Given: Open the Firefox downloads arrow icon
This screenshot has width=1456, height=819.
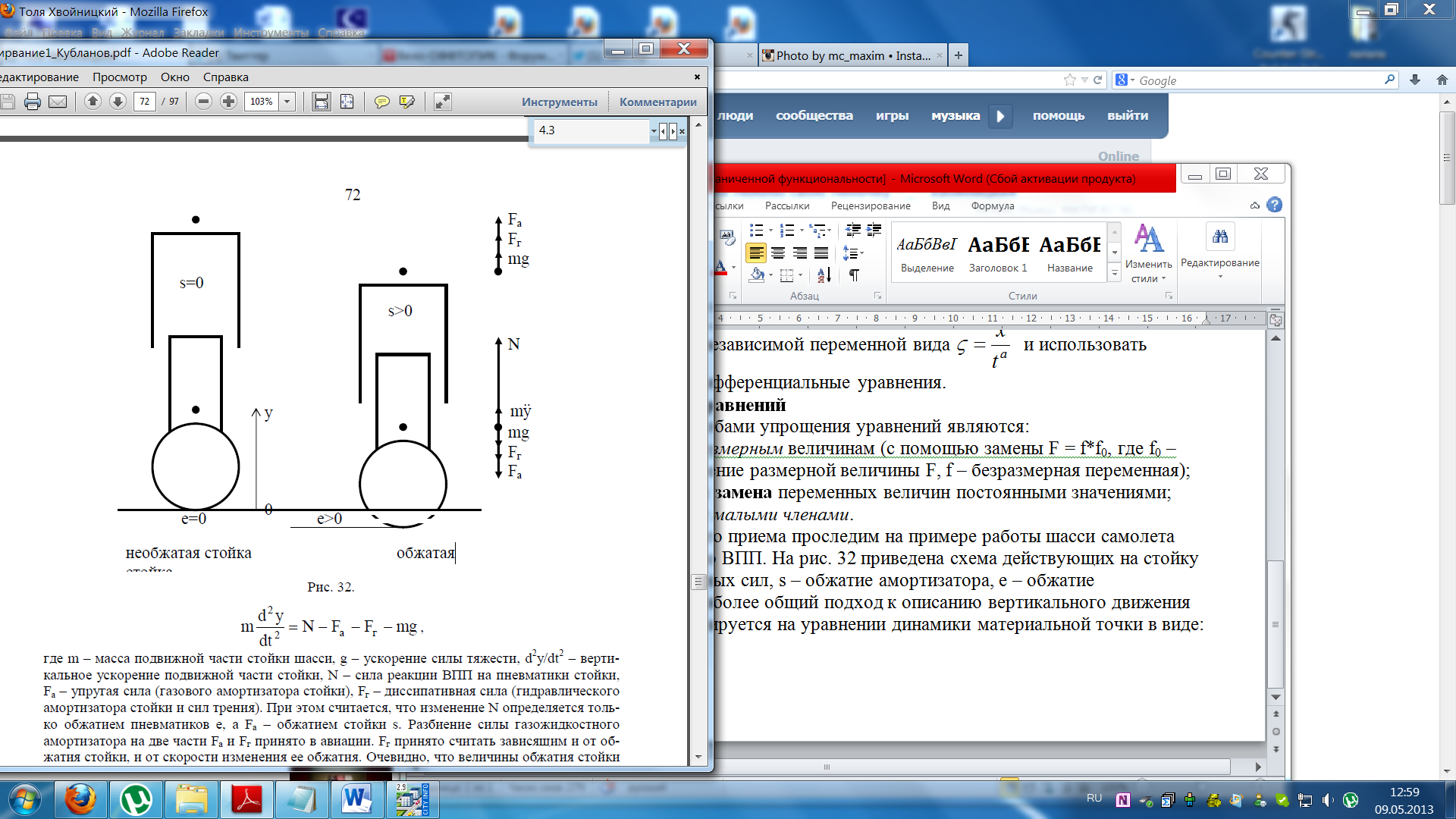Looking at the screenshot, I should 1415,80.
